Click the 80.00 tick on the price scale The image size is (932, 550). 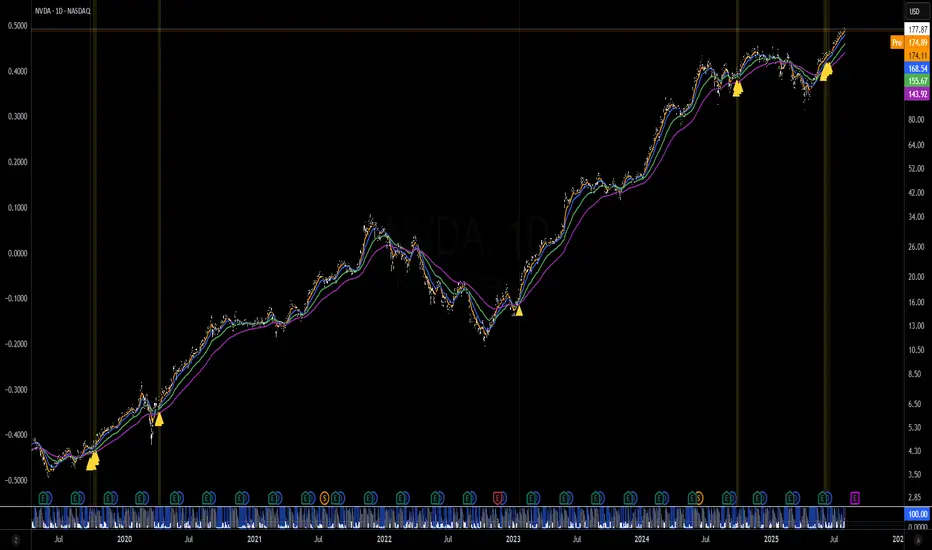coord(916,120)
